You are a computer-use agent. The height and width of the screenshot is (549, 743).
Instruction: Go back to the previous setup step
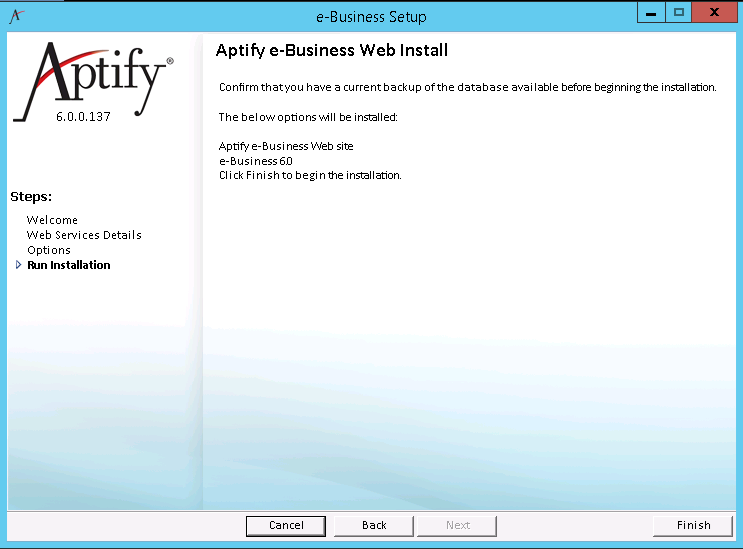point(374,526)
